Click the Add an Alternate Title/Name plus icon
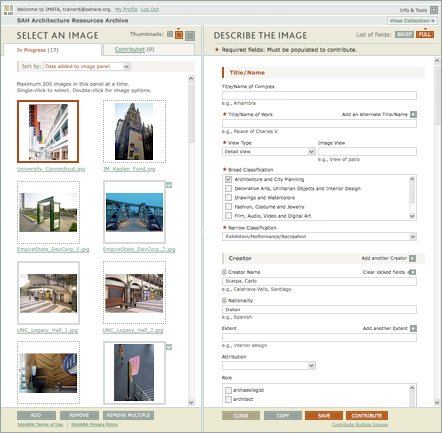The image size is (442, 433). (413, 115)
